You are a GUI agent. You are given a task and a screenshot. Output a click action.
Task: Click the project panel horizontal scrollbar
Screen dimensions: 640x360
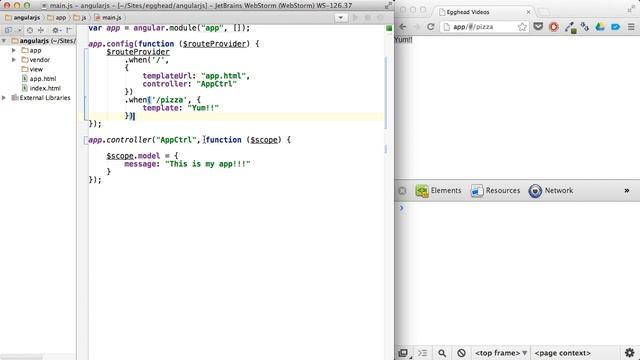pyautogui.click(x=21, y=357)
